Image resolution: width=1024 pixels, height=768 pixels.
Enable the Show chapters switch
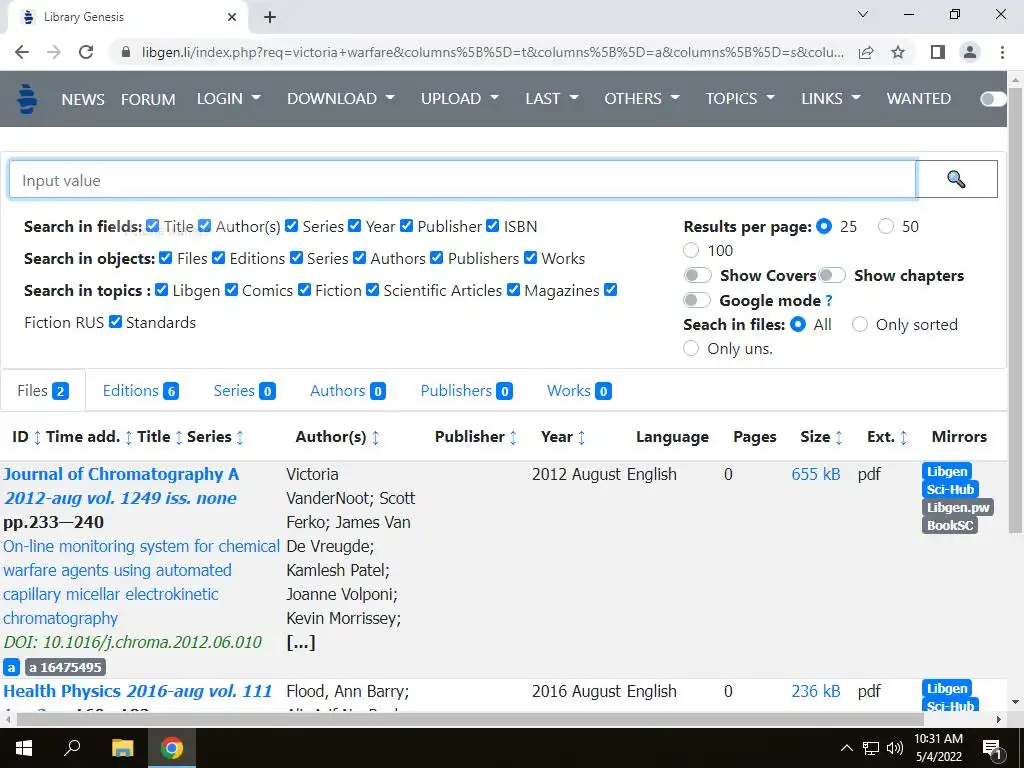(x=831, y=276)
